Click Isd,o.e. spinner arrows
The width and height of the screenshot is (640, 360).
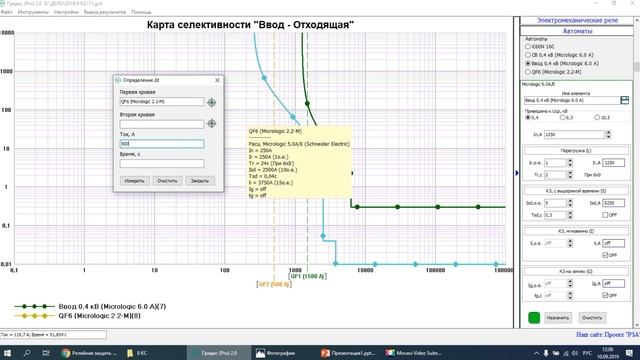click(570, 203)
